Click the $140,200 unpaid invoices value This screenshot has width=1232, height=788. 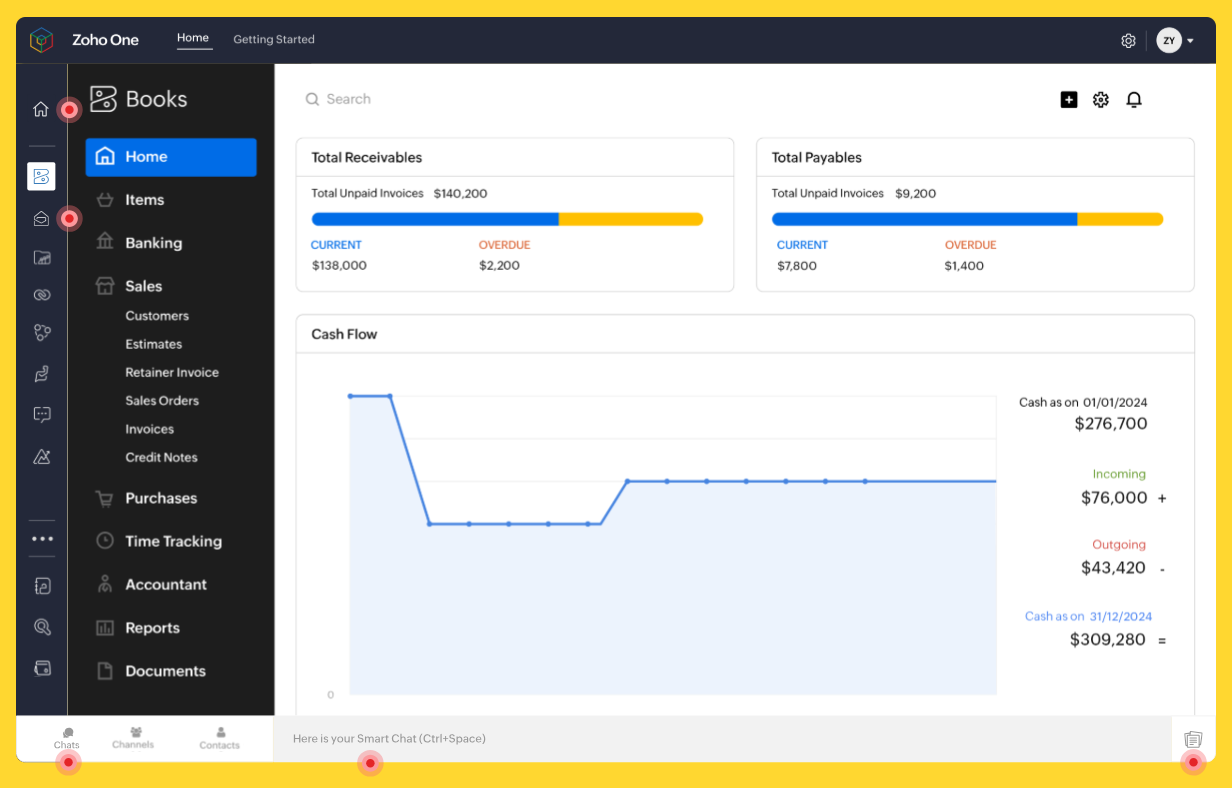pyautogui.click(x=461, y=193)
